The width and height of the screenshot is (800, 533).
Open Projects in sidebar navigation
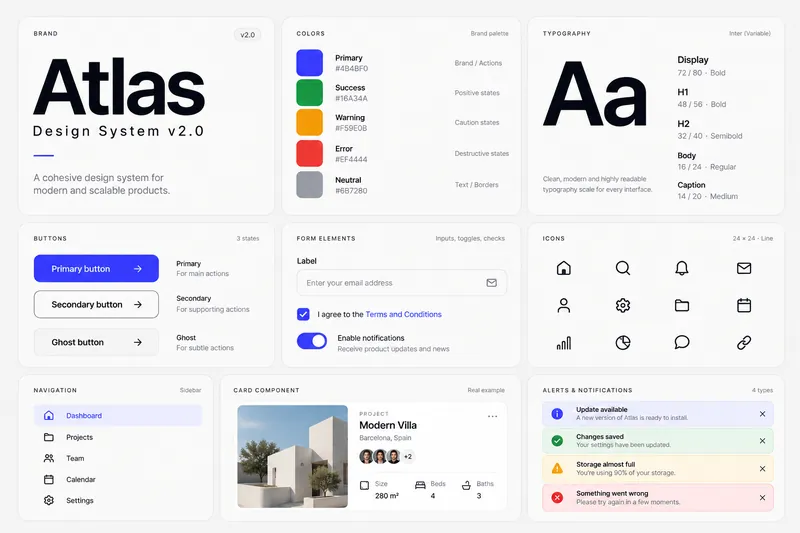(x=118, y=437)
